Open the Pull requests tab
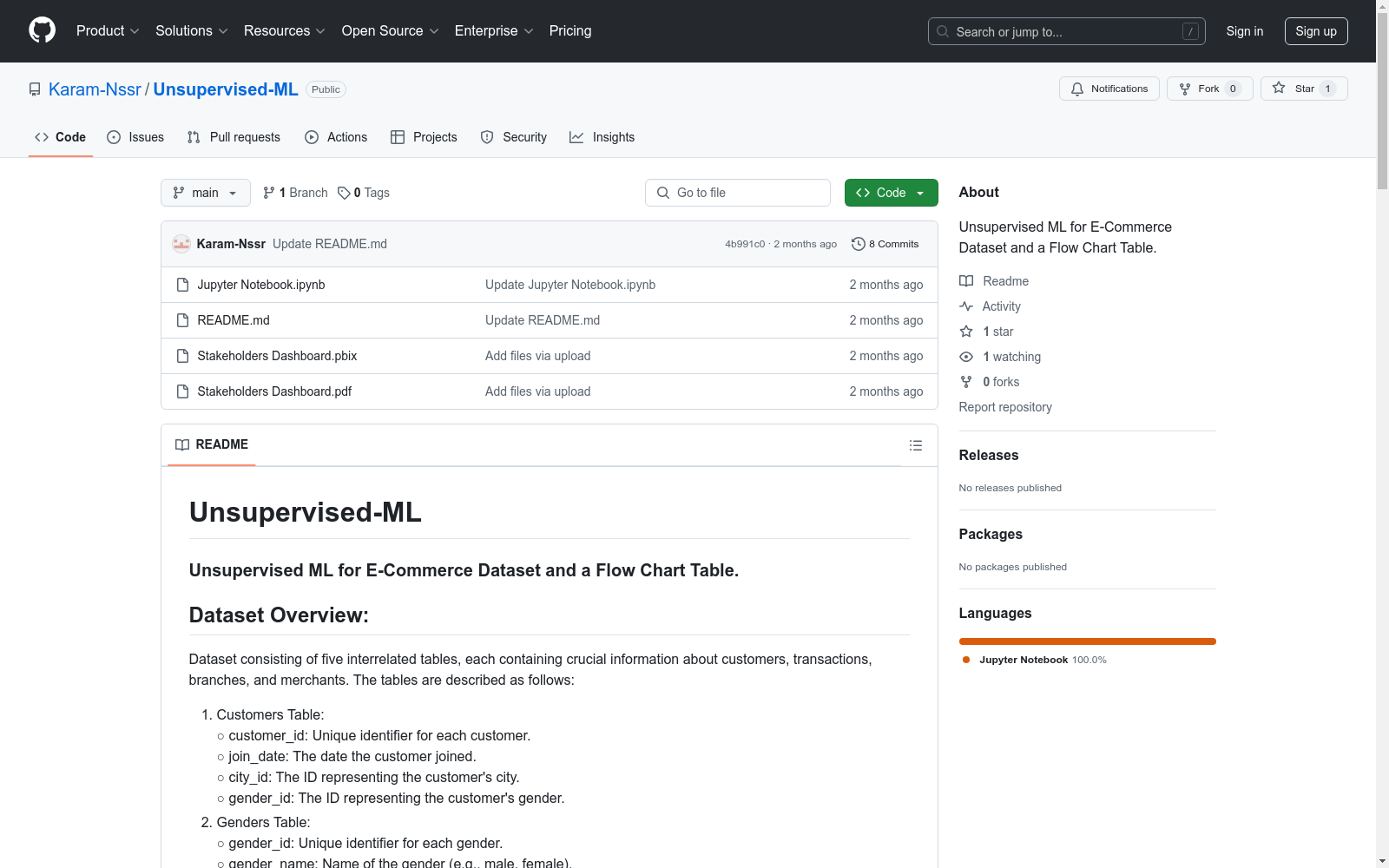Screen dimensions: 1389x868 click(234, 137)
